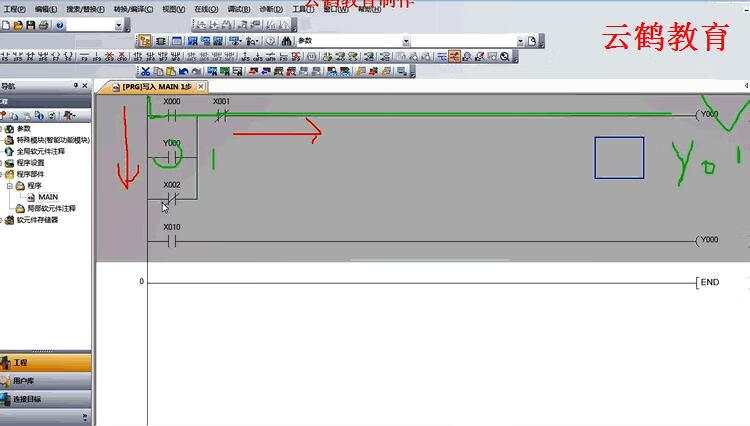Insert normally closed contact with F6 icon
Screen dimensions: 750x426
pyautogui.click(x=31, y=57)
